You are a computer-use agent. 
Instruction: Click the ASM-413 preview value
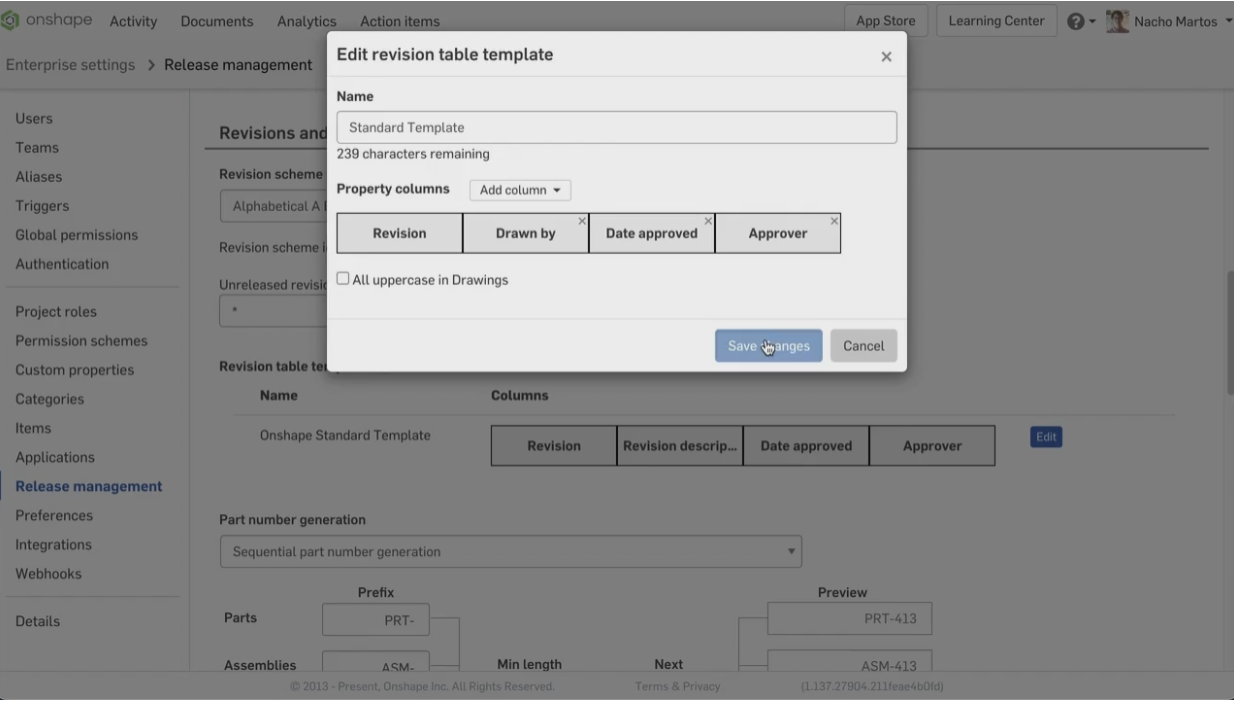point(849,661)
